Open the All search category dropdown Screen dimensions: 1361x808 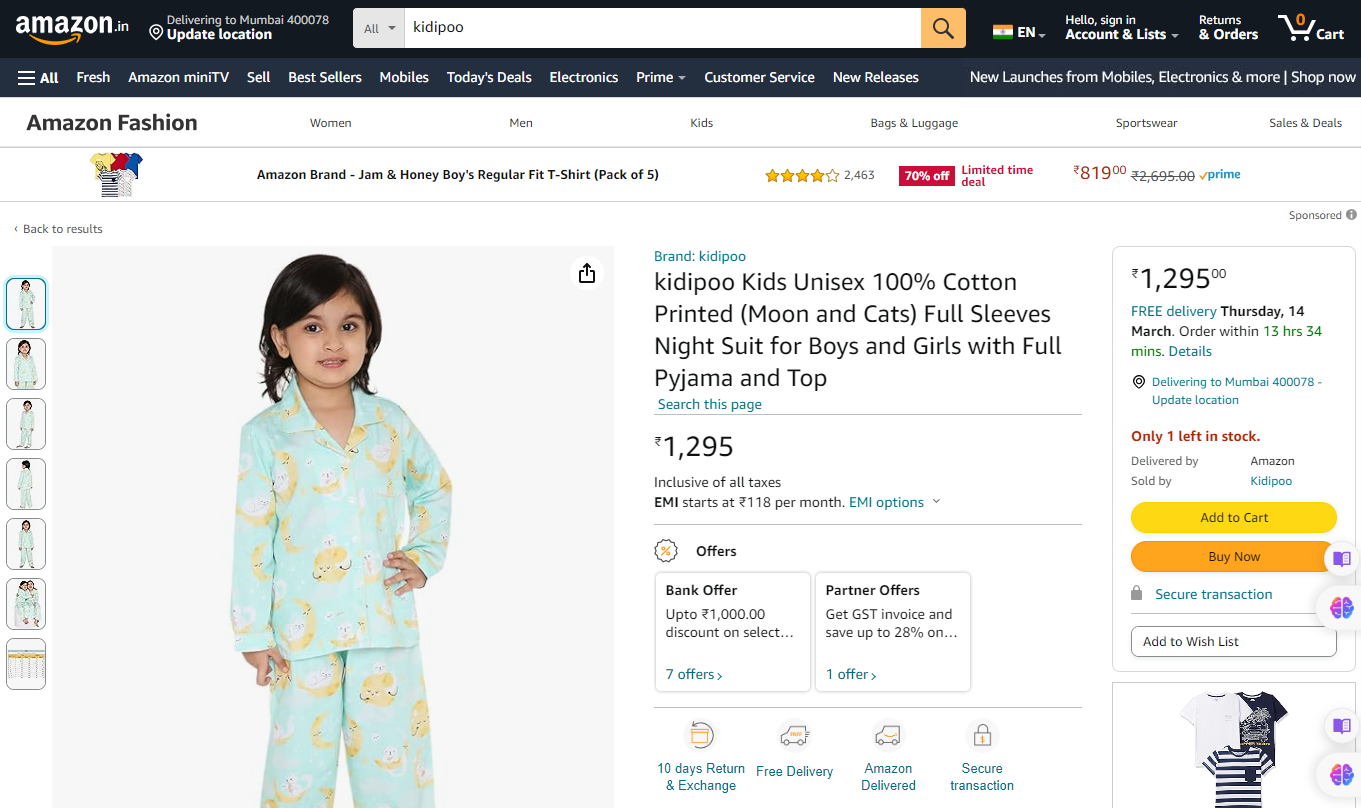click(x=379, y=28)
